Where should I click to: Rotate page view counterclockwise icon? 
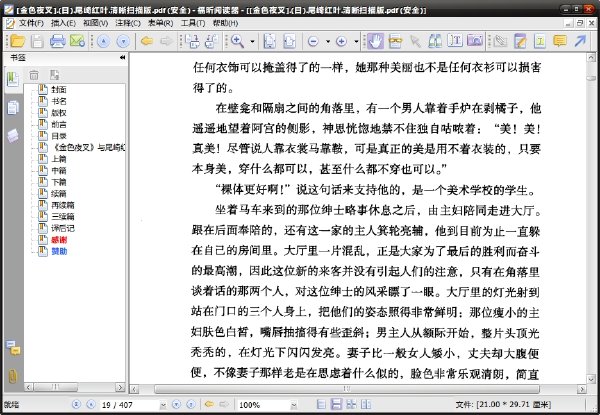(x=212, y=41)
